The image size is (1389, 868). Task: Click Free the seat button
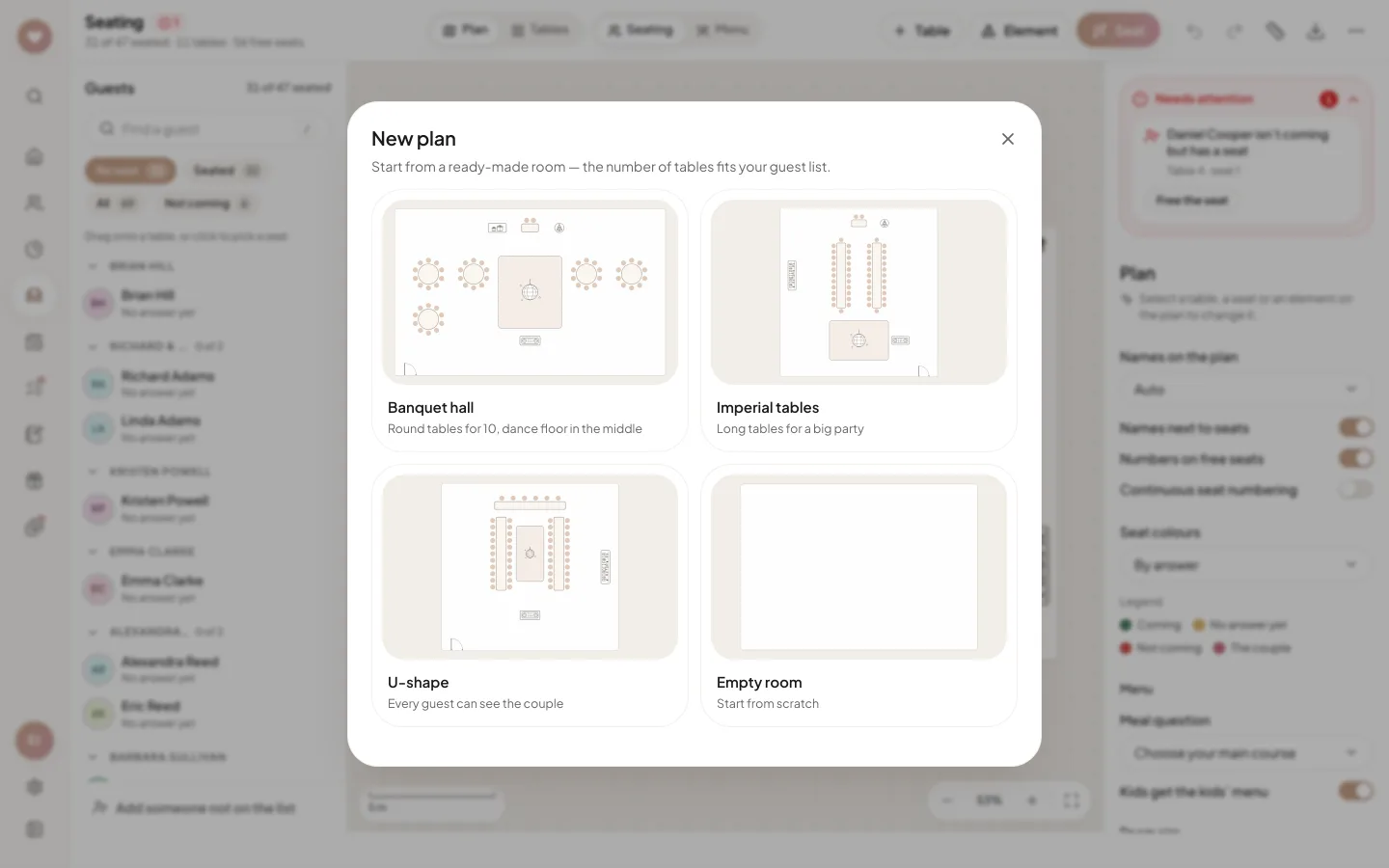[x=1192, y=201]
